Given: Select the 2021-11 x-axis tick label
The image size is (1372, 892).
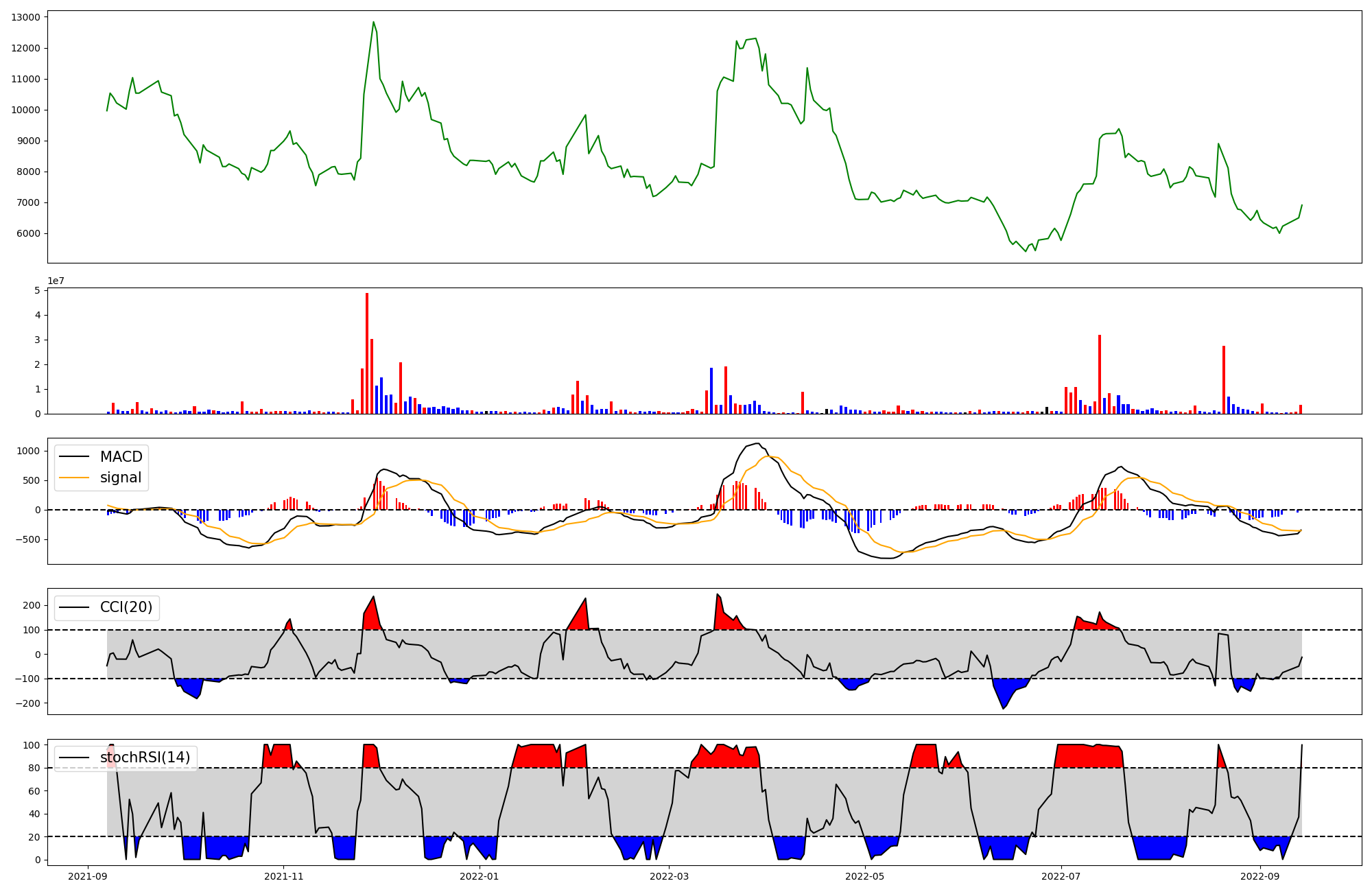Looking at the screenshot, I should click(283, 876).
